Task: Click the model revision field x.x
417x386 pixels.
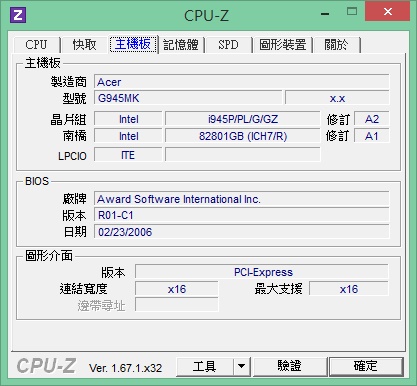Action: click(337, 98)
